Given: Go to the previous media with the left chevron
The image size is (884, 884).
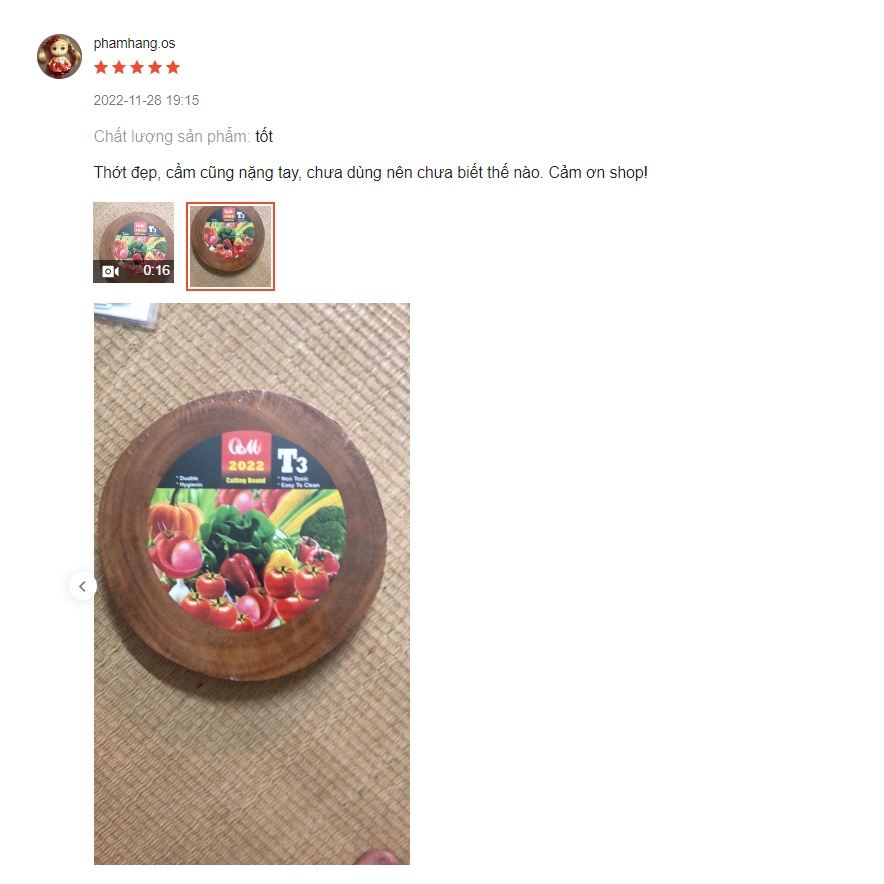Looking at the screenshot, I should tap(83, 586).
